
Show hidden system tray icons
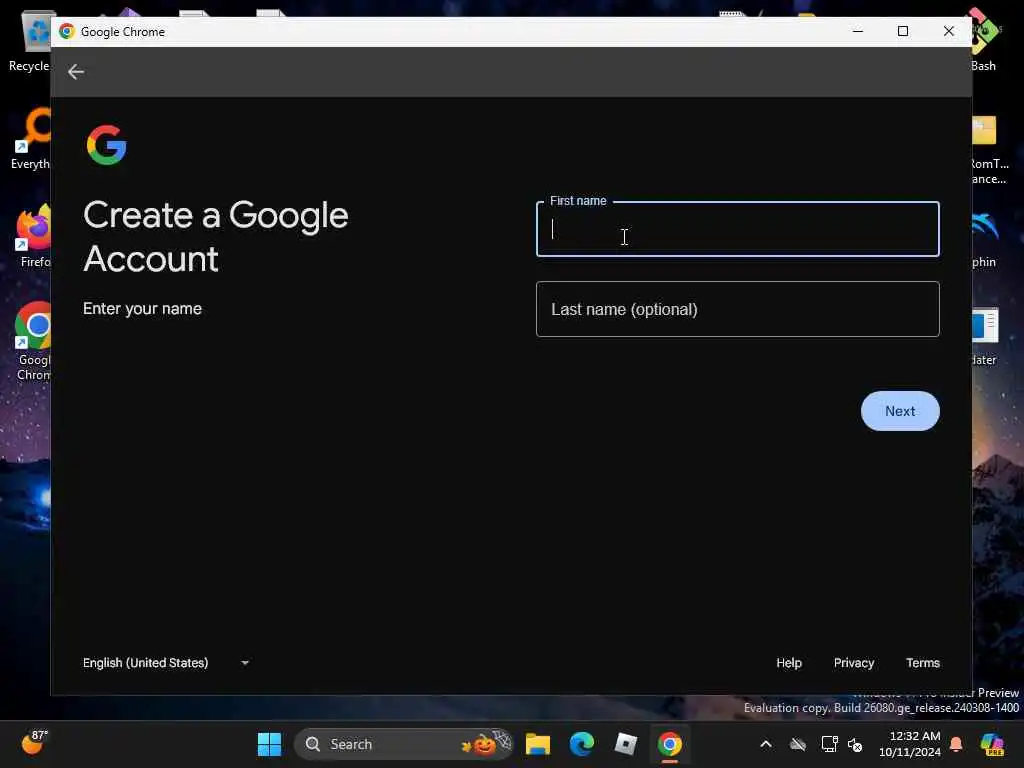click(x=765, y=744)
